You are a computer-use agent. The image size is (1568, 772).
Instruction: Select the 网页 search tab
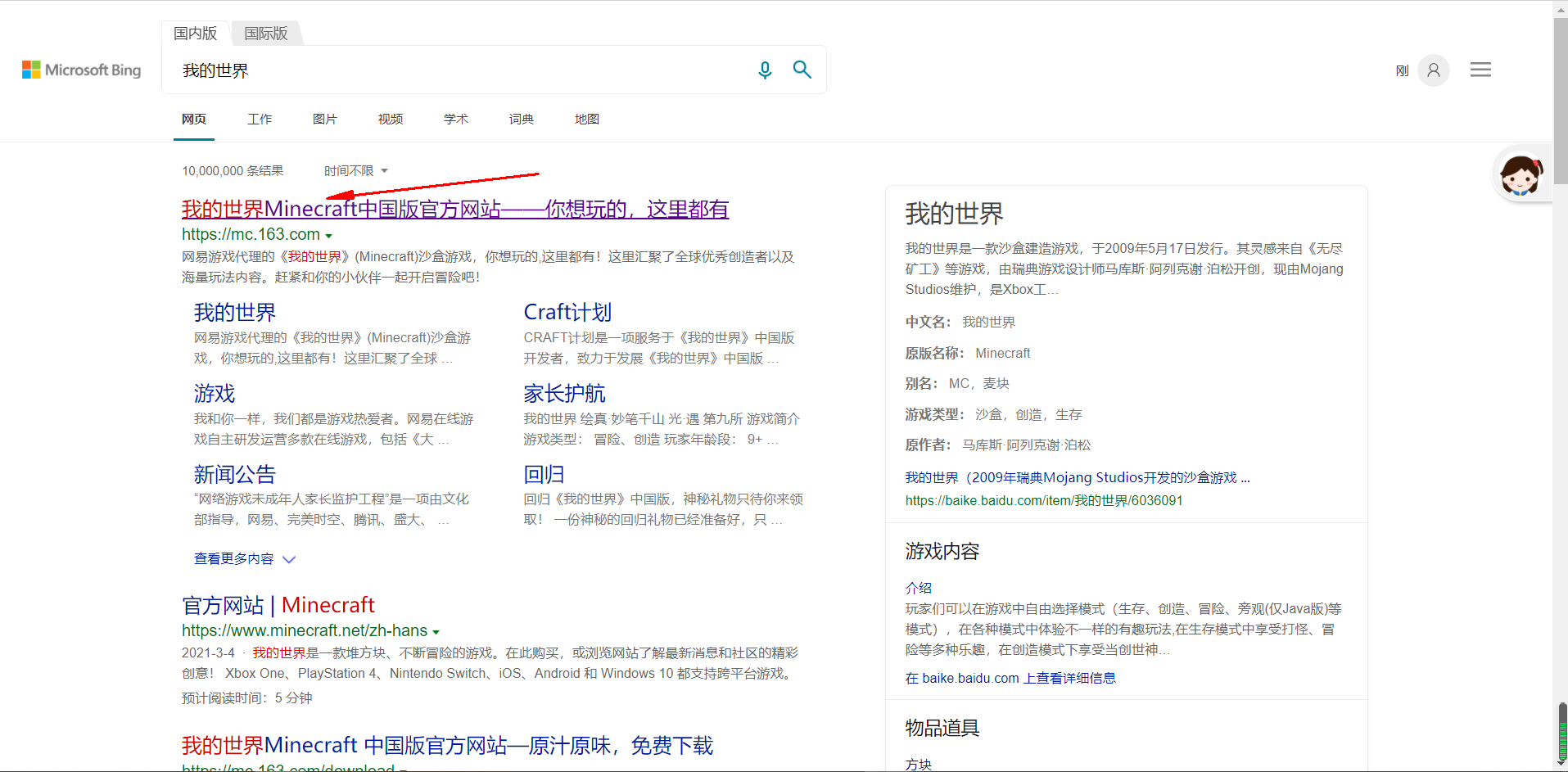pyautogui.click(x=194, y=120)
